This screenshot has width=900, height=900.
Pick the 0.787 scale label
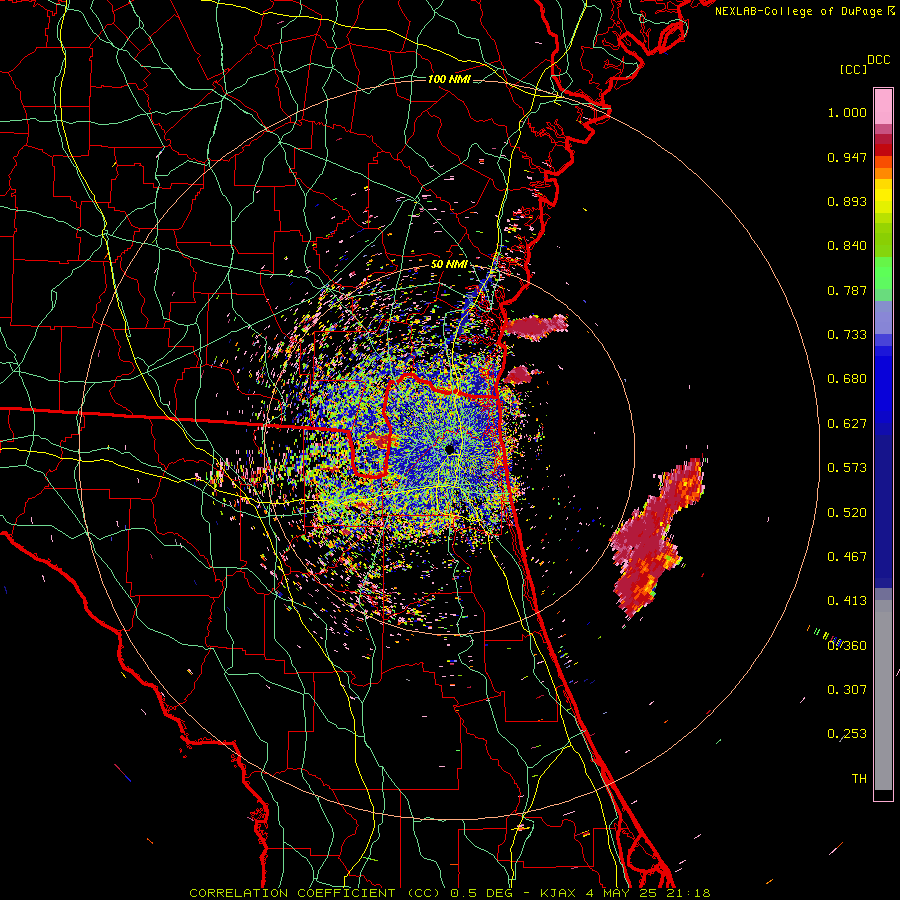coord(847,290)
